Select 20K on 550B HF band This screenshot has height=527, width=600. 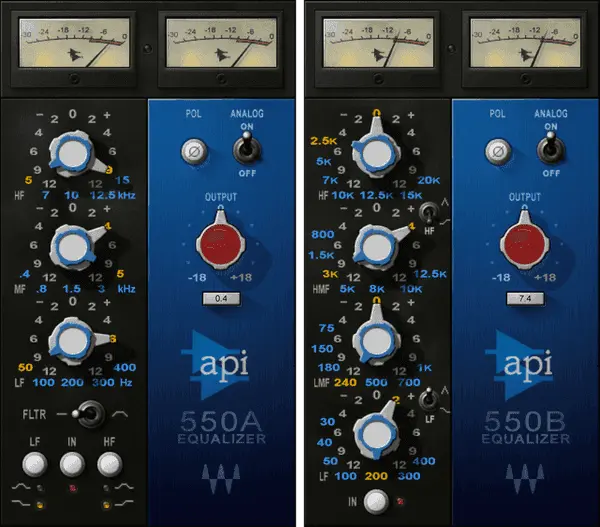[x=429, y=180]
